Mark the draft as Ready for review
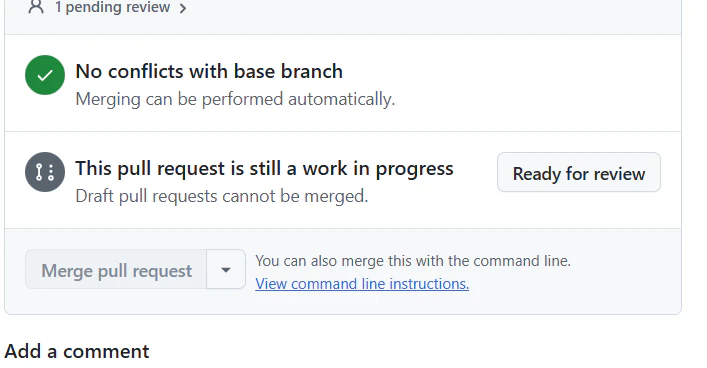This screenshot has width=707, height=368. pyautogui.click(x=579, y=172)
